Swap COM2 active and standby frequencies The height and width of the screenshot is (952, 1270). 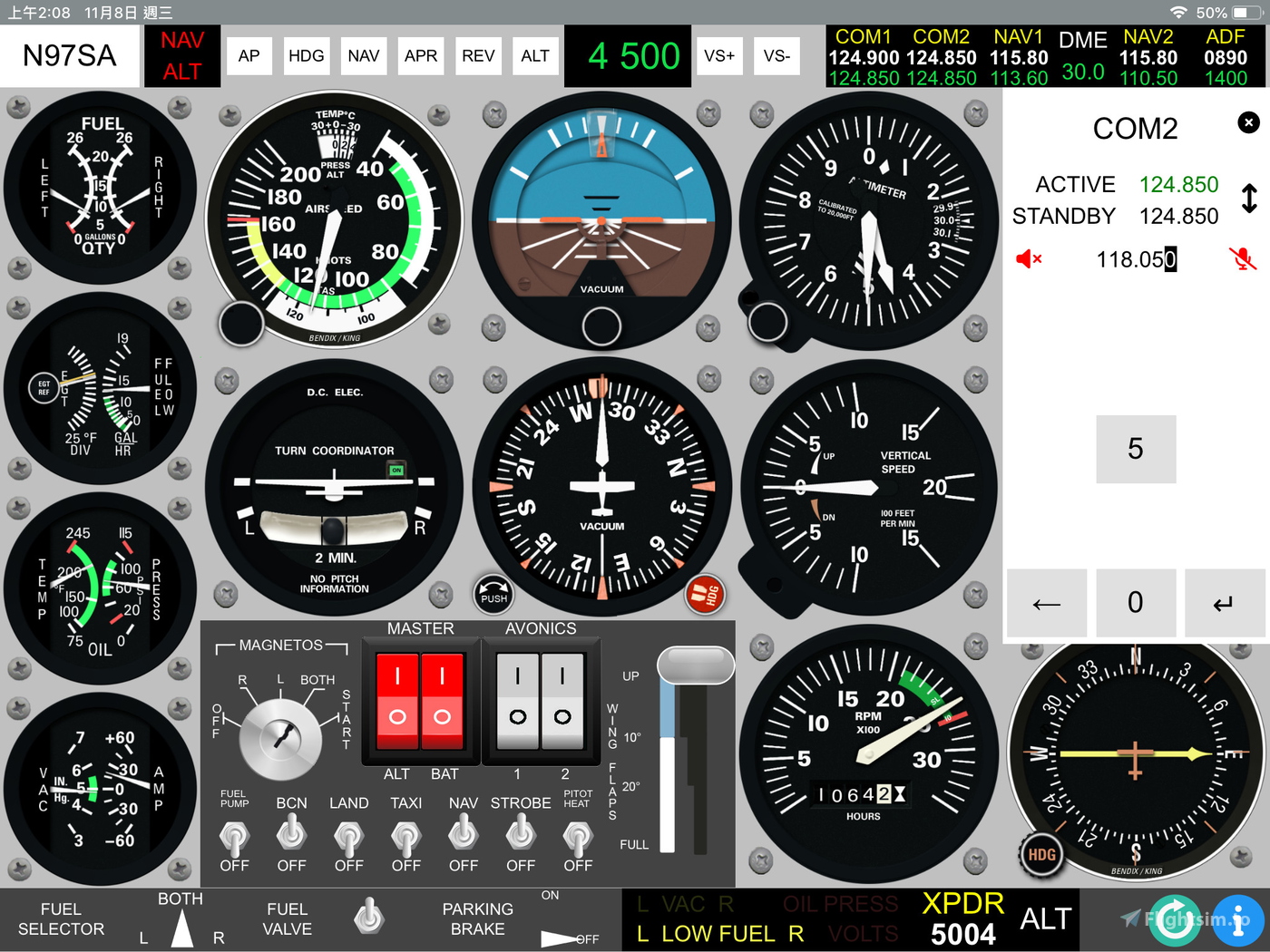(x=1249, y=199)
